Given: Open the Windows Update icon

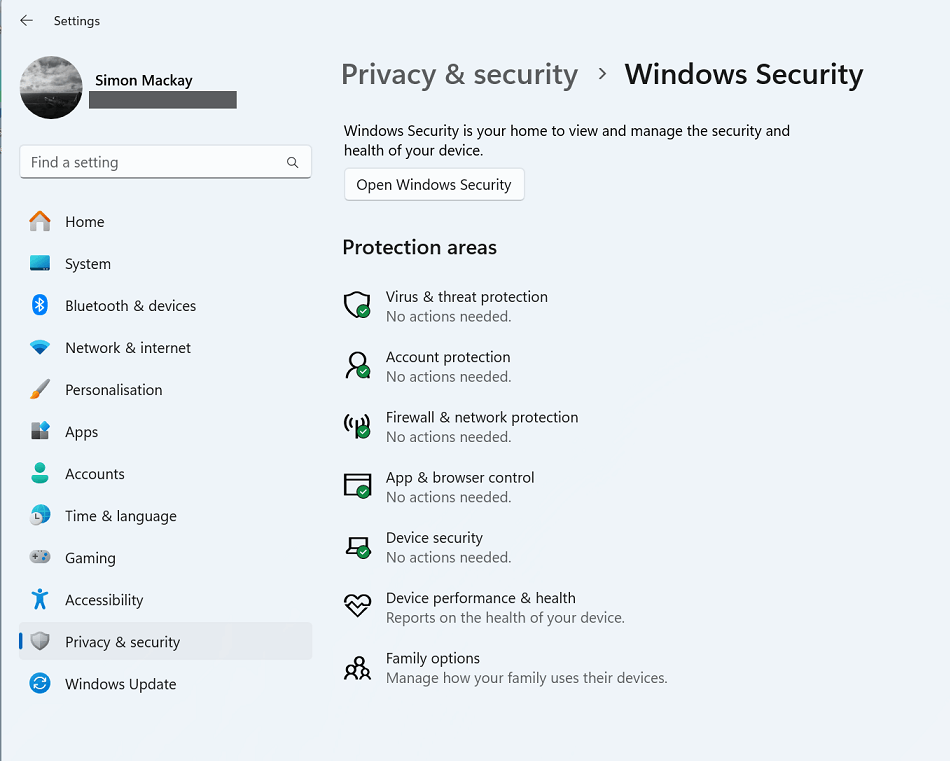Looking at the screenshot, I should [39, 684].
